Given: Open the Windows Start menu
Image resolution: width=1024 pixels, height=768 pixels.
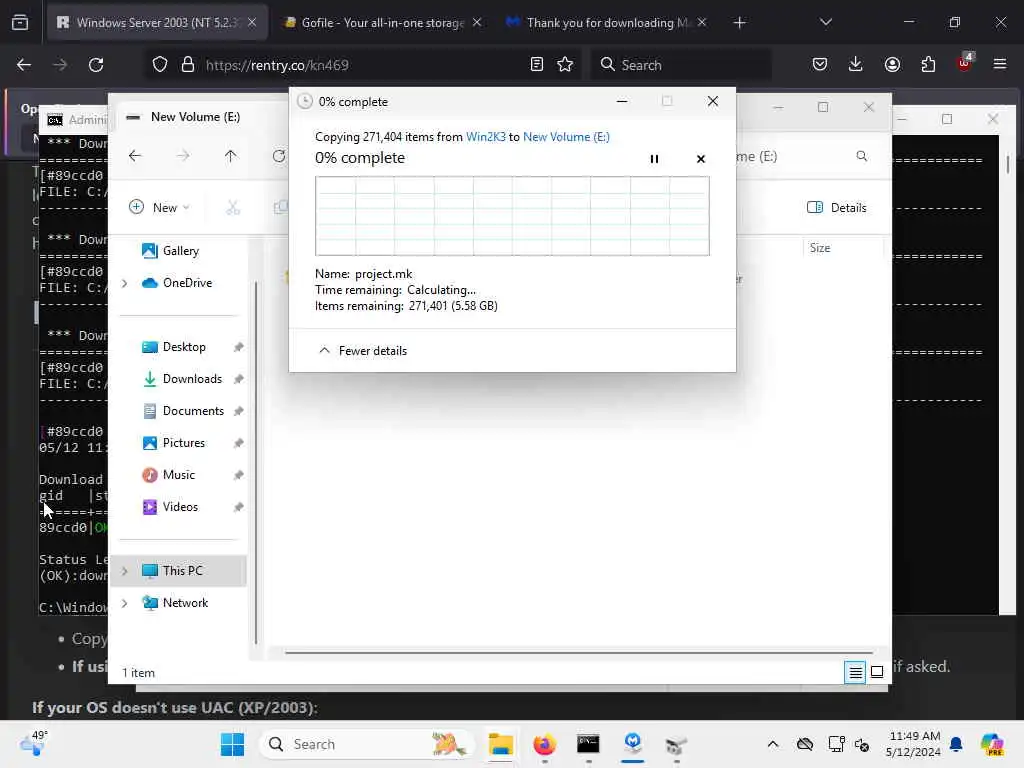Looking at the screenshot, I should [232, 744].
